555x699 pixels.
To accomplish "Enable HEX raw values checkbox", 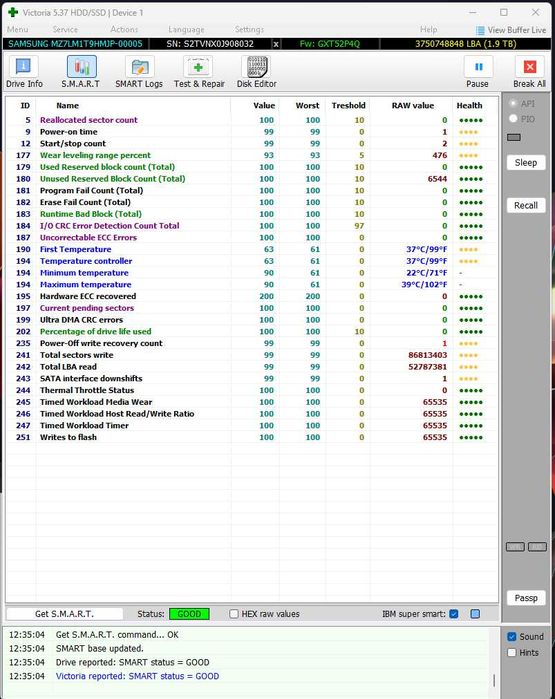I will [x=234, y=614].
